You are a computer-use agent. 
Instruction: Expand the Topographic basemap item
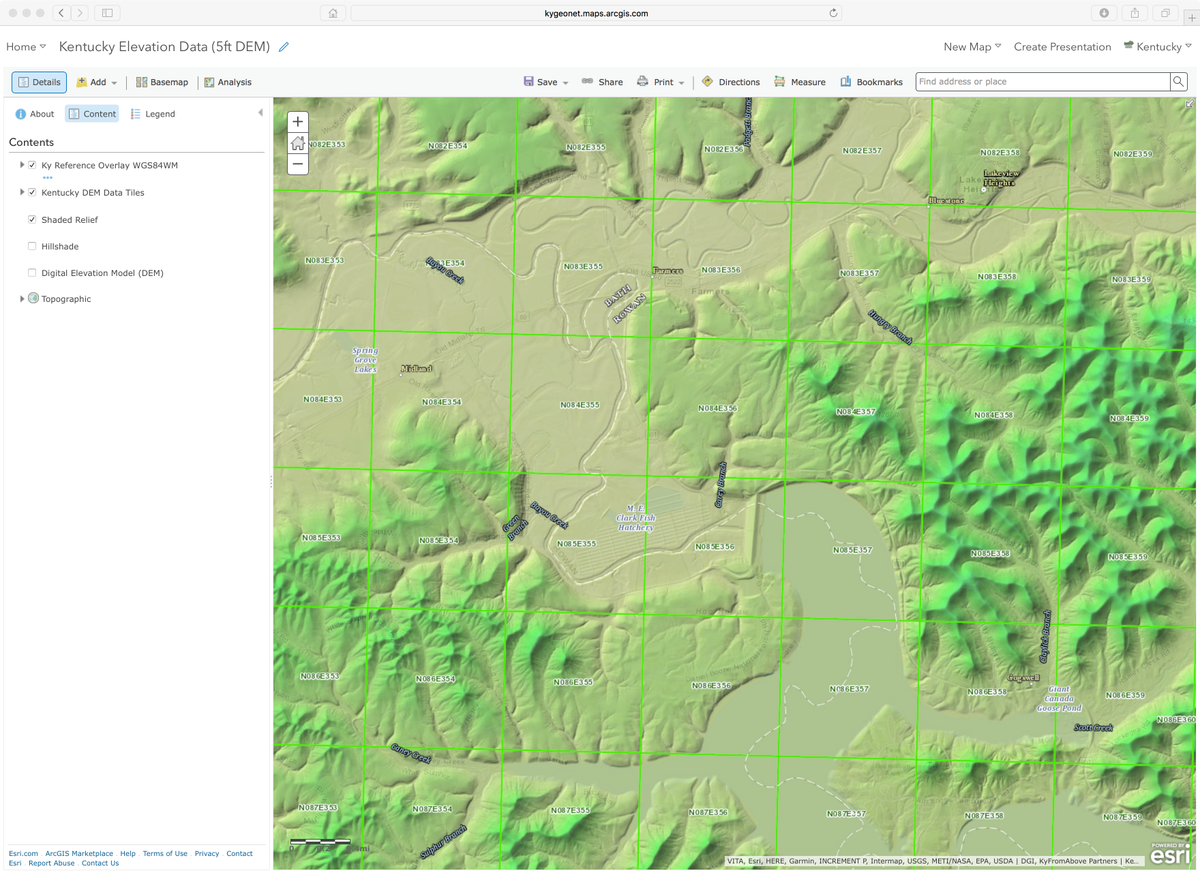tap(22, 299)
